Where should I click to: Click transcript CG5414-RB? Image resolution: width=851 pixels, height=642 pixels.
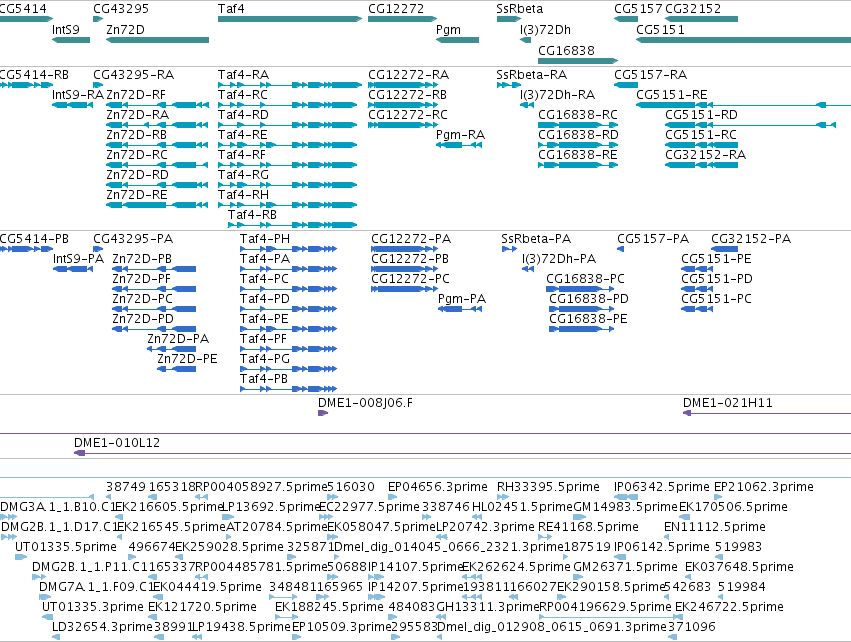pyautogui.click(x=27, y=85)
